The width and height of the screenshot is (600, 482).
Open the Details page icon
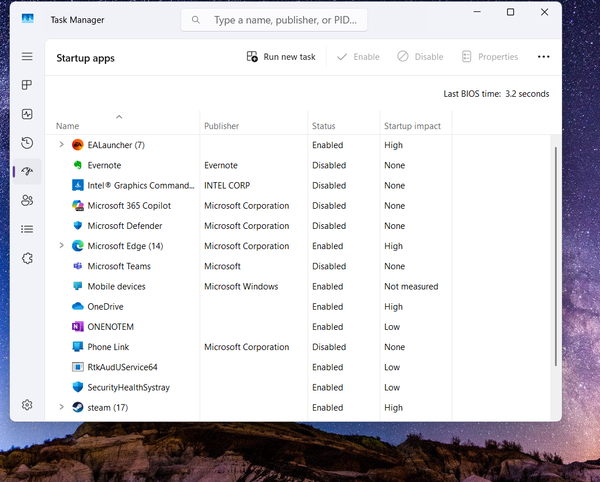tap(27, 229)
